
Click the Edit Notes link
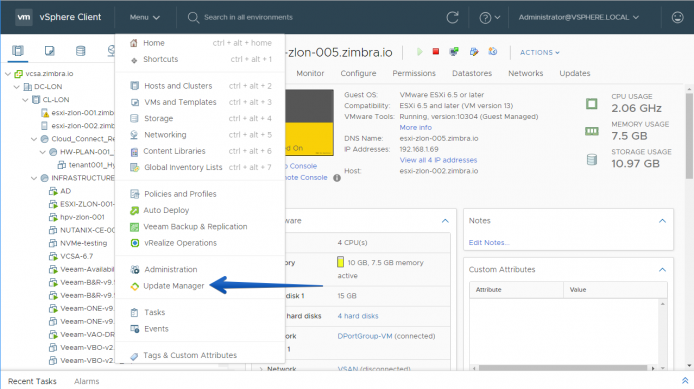pyautogui.click(x=489, y=243)
